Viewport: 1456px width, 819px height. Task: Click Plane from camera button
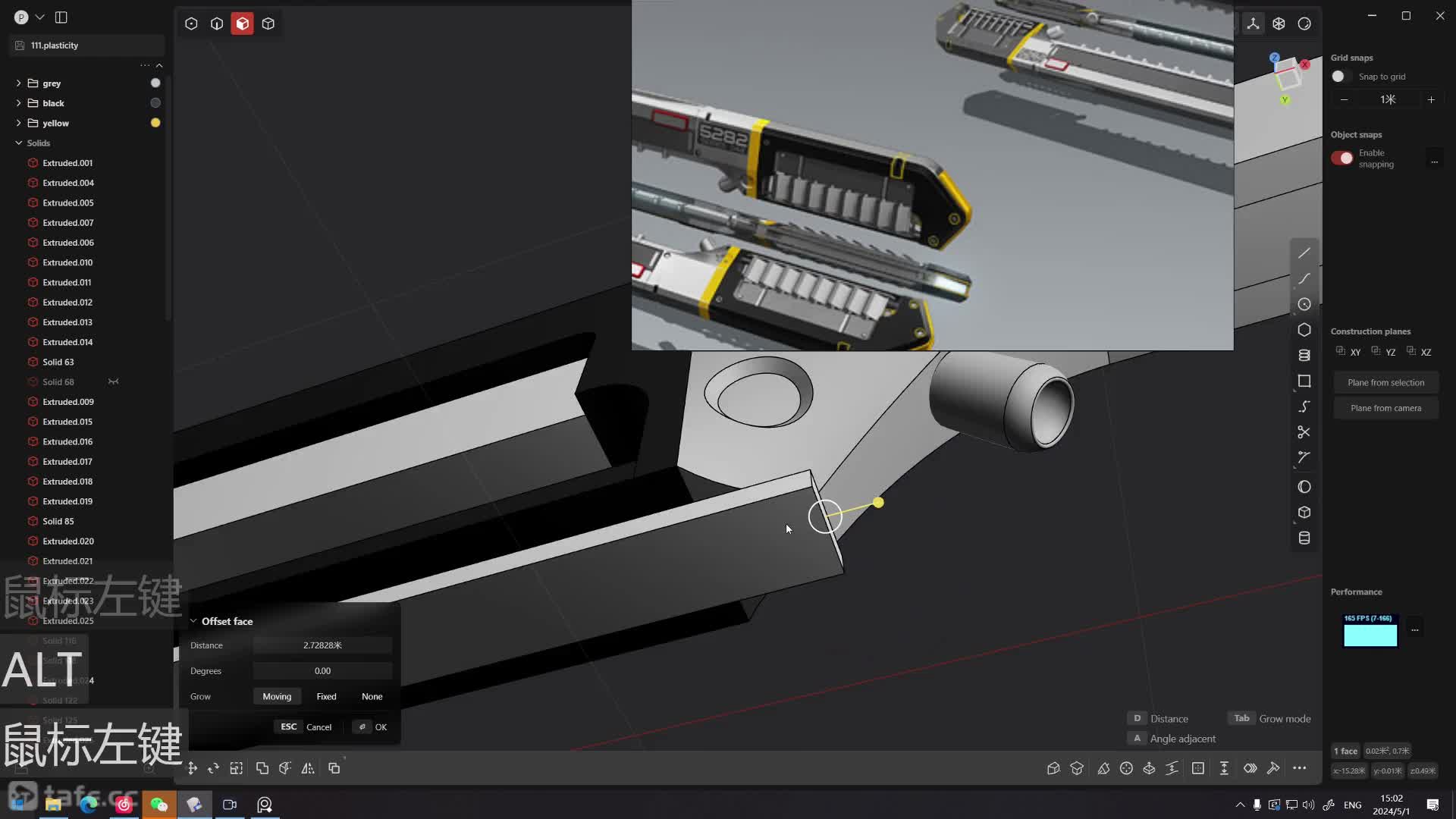pyautogui.click(x=1385, y=408)
